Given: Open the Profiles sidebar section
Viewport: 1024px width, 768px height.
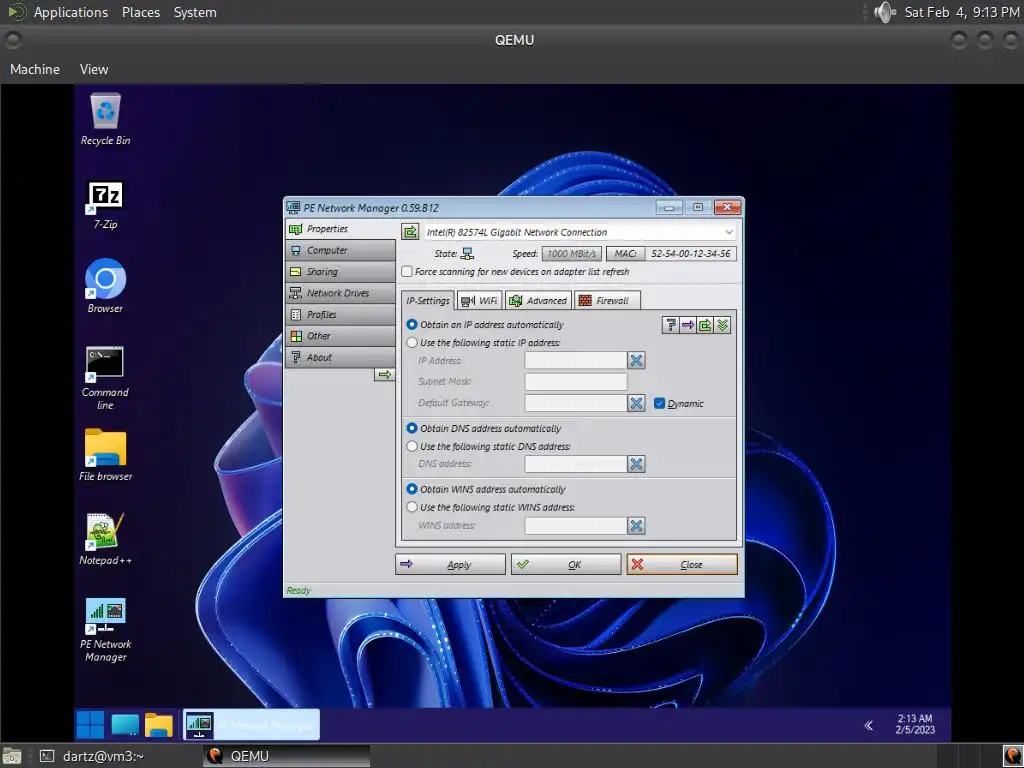Looking at the screenshot, I should pos(340,314).
